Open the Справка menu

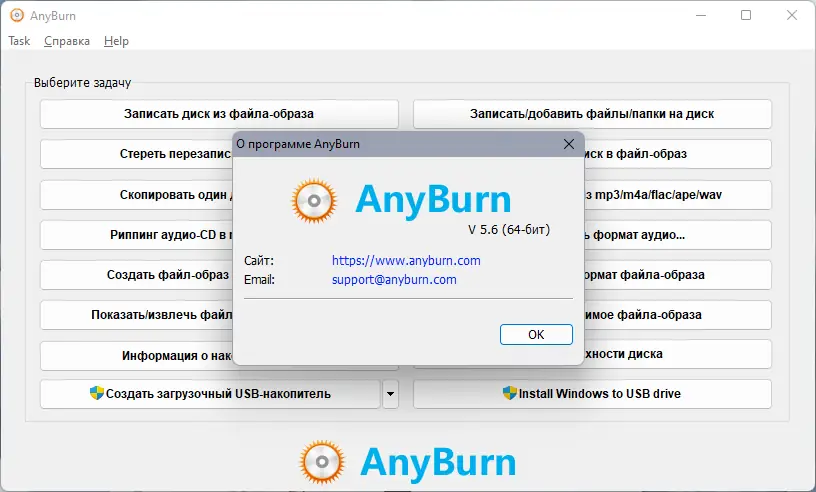point(67,41)
